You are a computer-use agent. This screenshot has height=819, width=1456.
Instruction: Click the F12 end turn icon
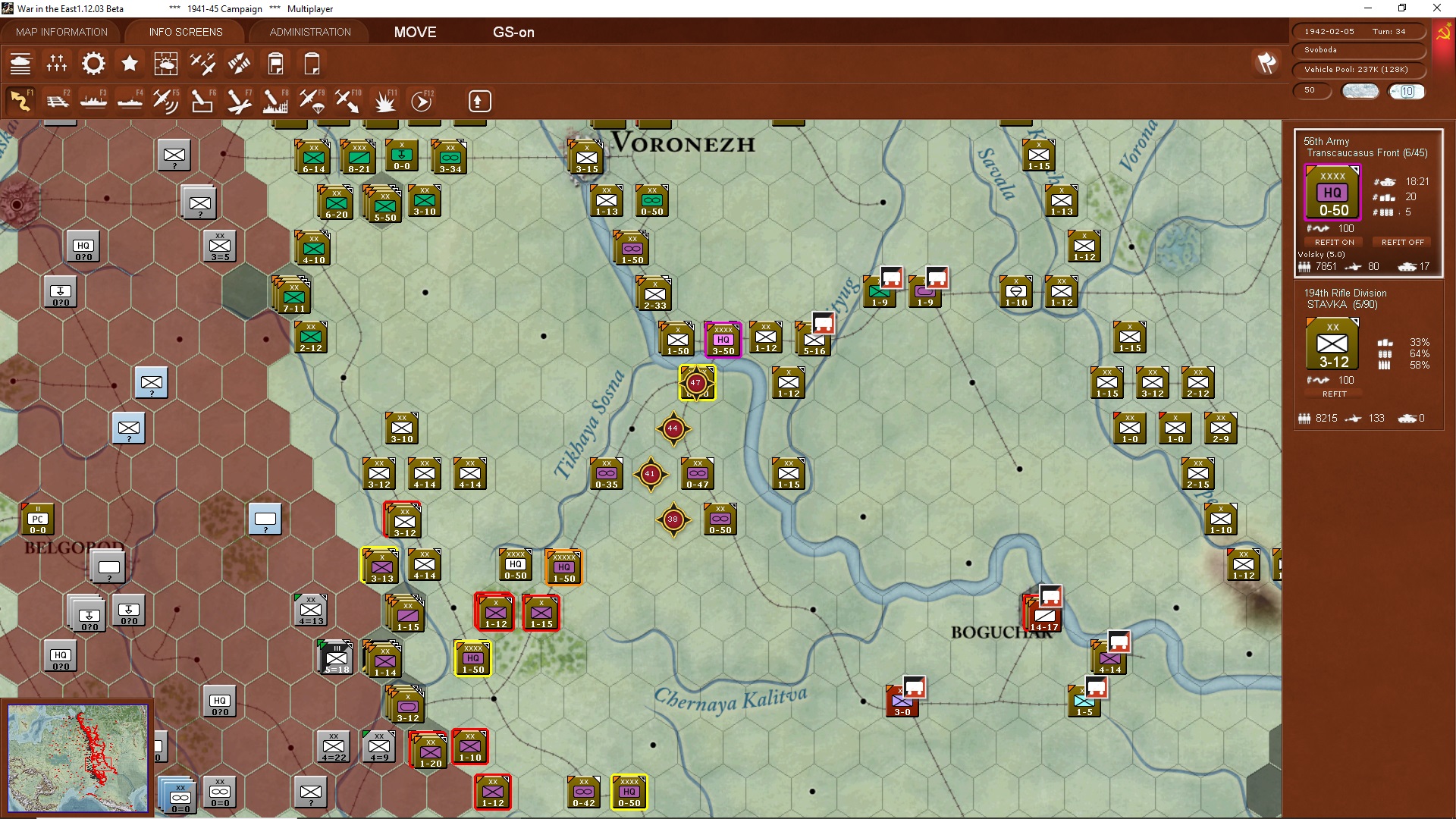coord(422,101)
